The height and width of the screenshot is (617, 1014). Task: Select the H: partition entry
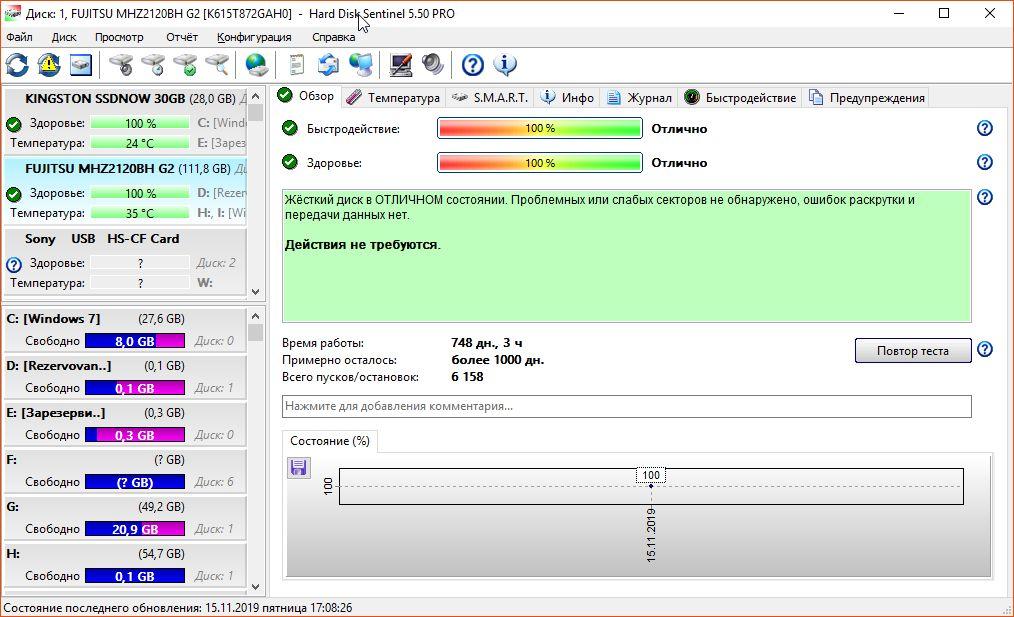pyautogui.click(x=125, y=565)
